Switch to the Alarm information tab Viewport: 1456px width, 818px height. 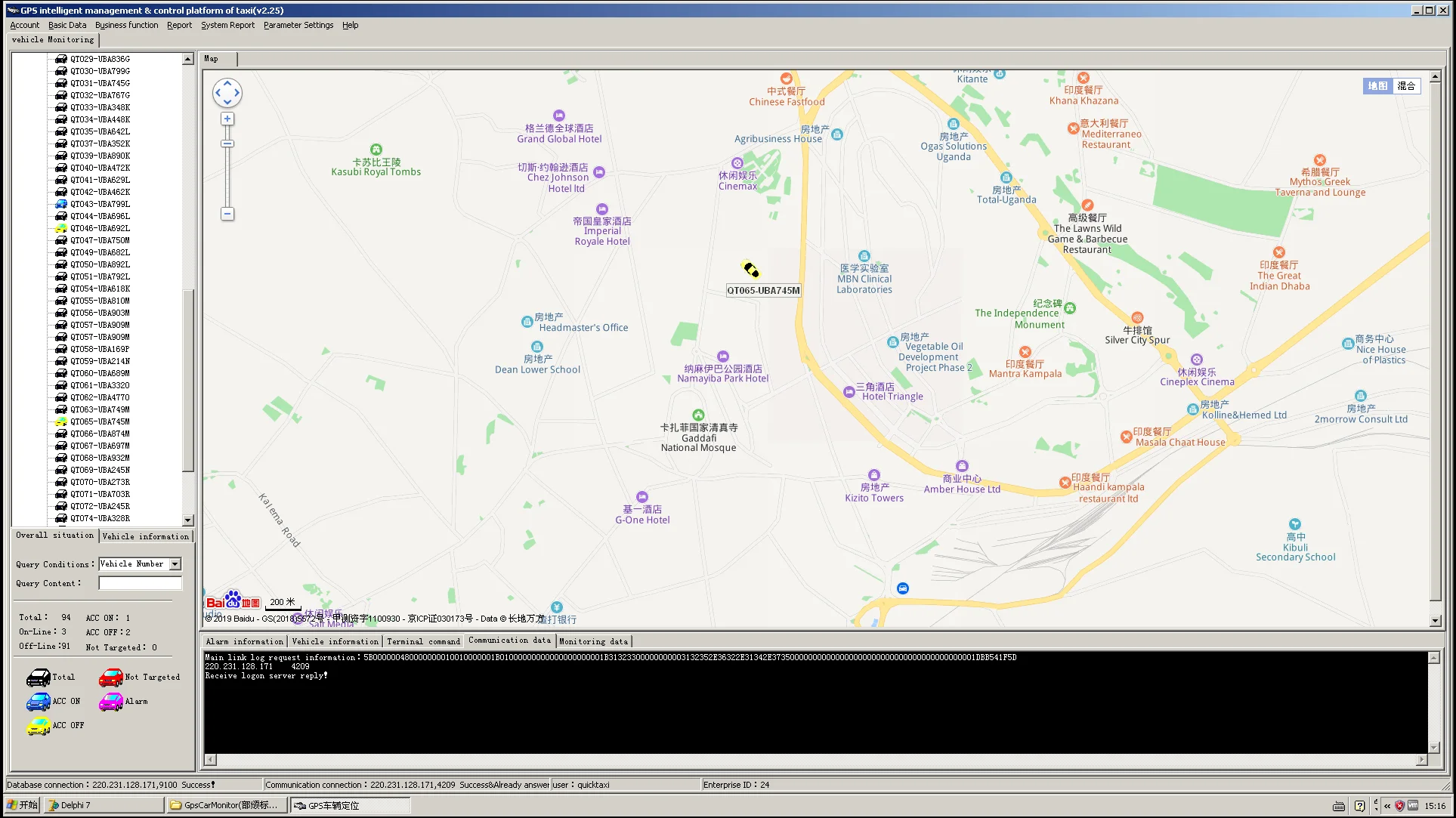[244, 641]
